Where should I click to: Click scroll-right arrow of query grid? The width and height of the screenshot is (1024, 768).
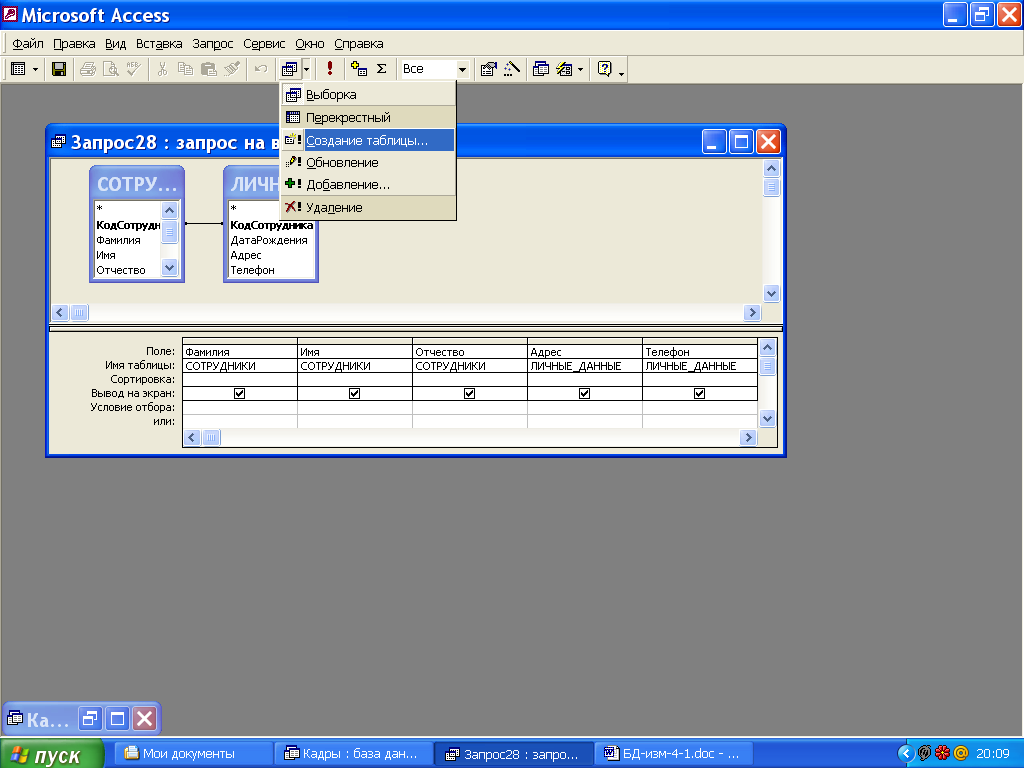tap(748, 438)
